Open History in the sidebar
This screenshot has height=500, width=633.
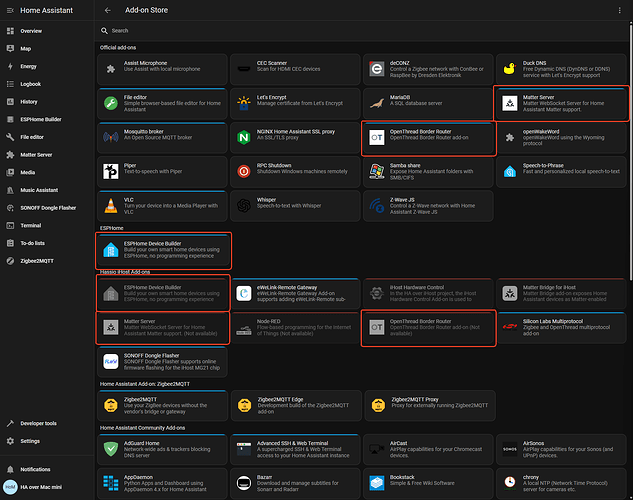click(47, 102)
